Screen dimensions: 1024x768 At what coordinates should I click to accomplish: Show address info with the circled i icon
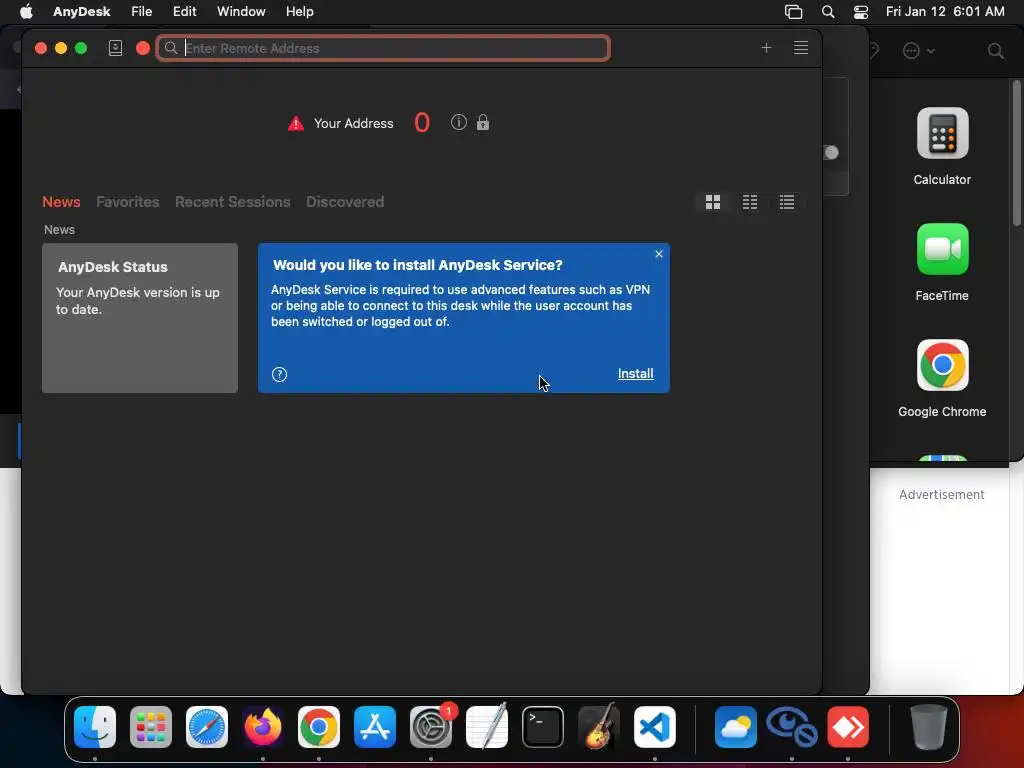[458, 122]
